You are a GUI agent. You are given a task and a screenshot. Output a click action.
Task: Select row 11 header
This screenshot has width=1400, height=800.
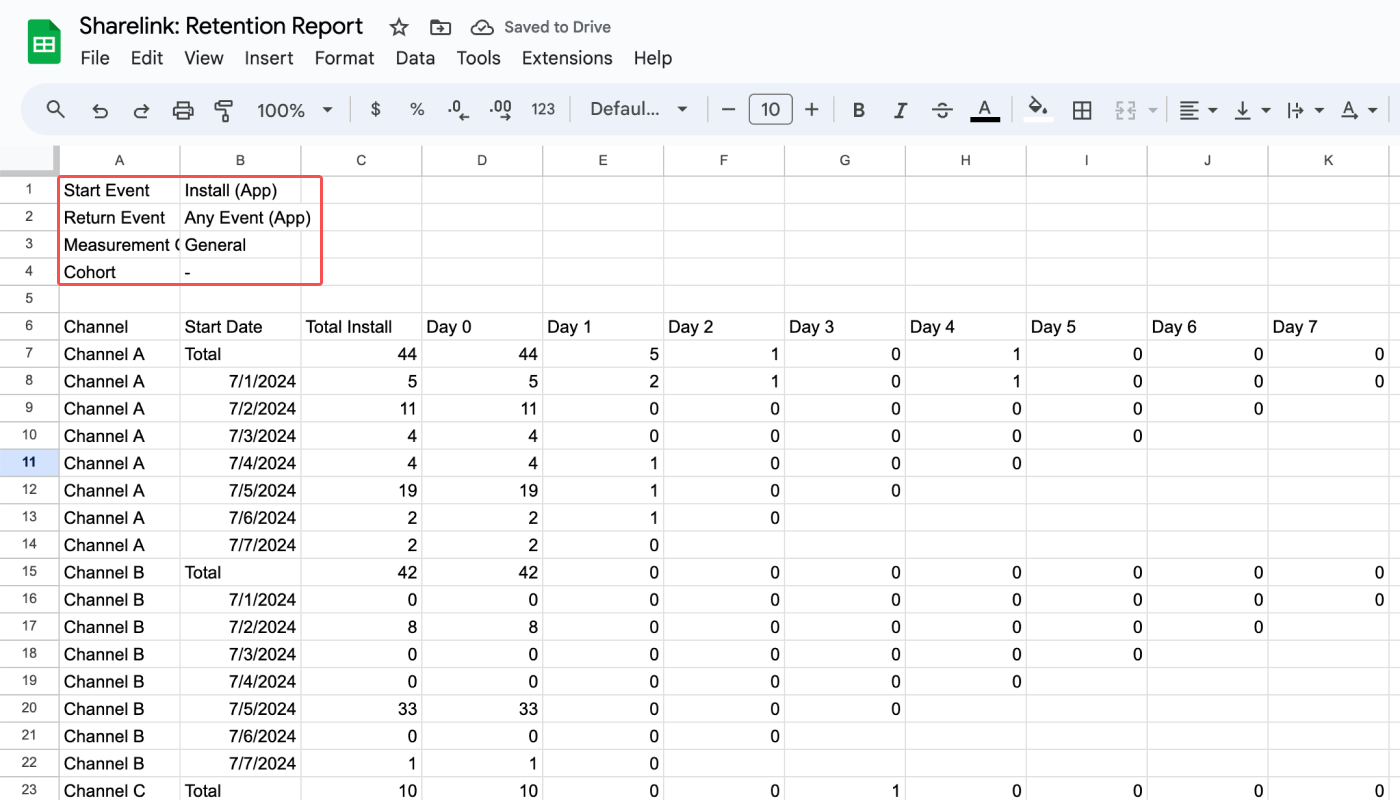[x=29, y=463]
